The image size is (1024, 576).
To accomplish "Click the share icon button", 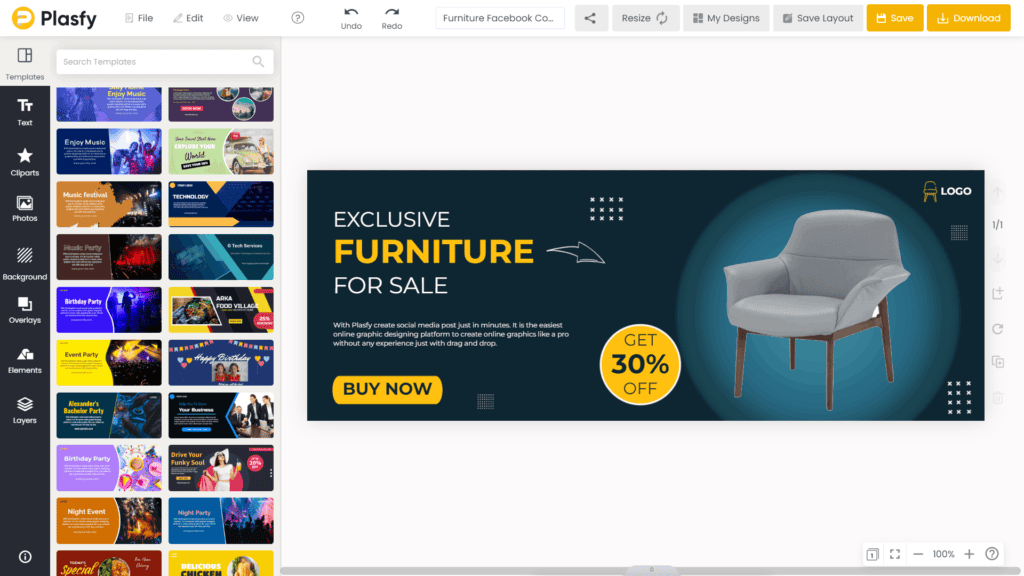I will [x=590, y=18].
